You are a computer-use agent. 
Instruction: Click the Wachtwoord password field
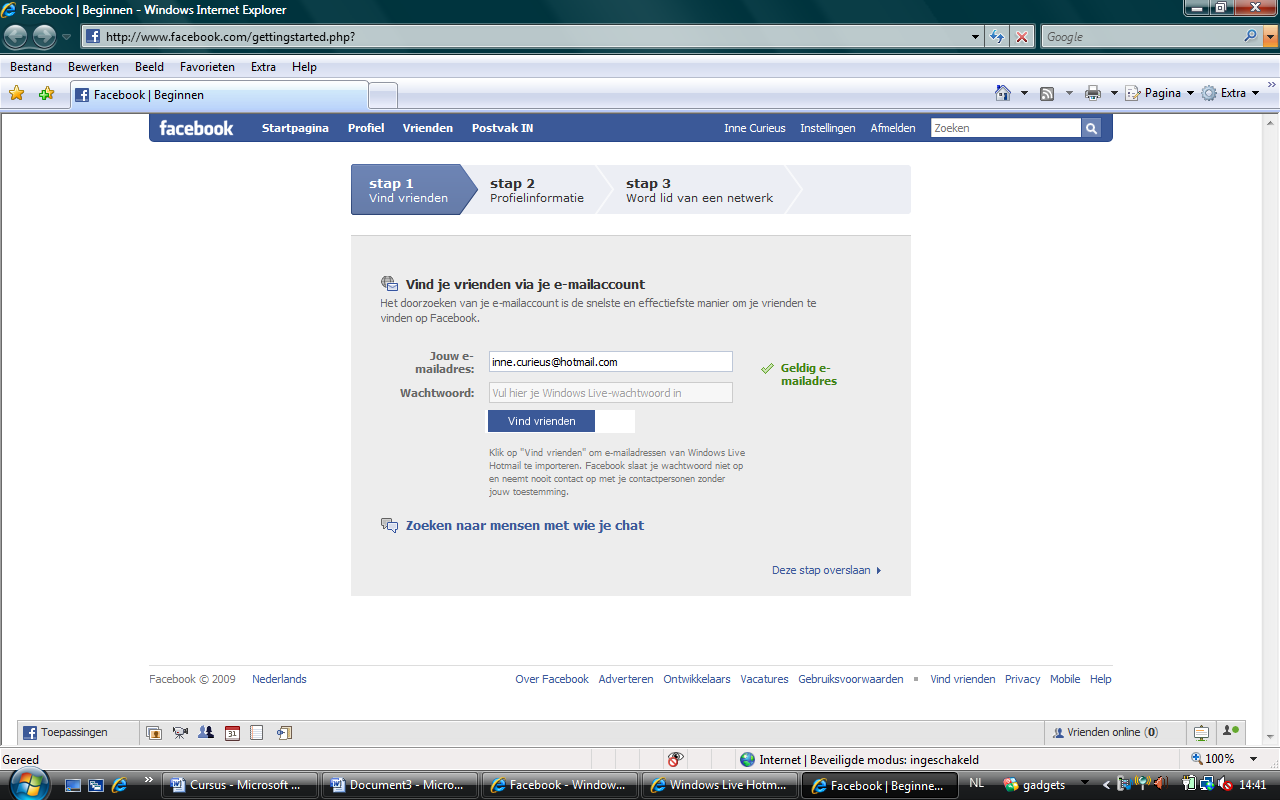click(610, 393)
